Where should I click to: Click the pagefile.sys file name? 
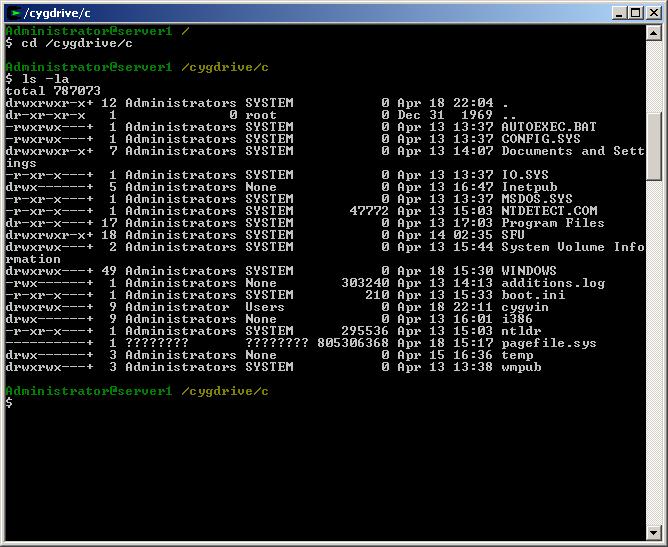click(x=548, y=343)
